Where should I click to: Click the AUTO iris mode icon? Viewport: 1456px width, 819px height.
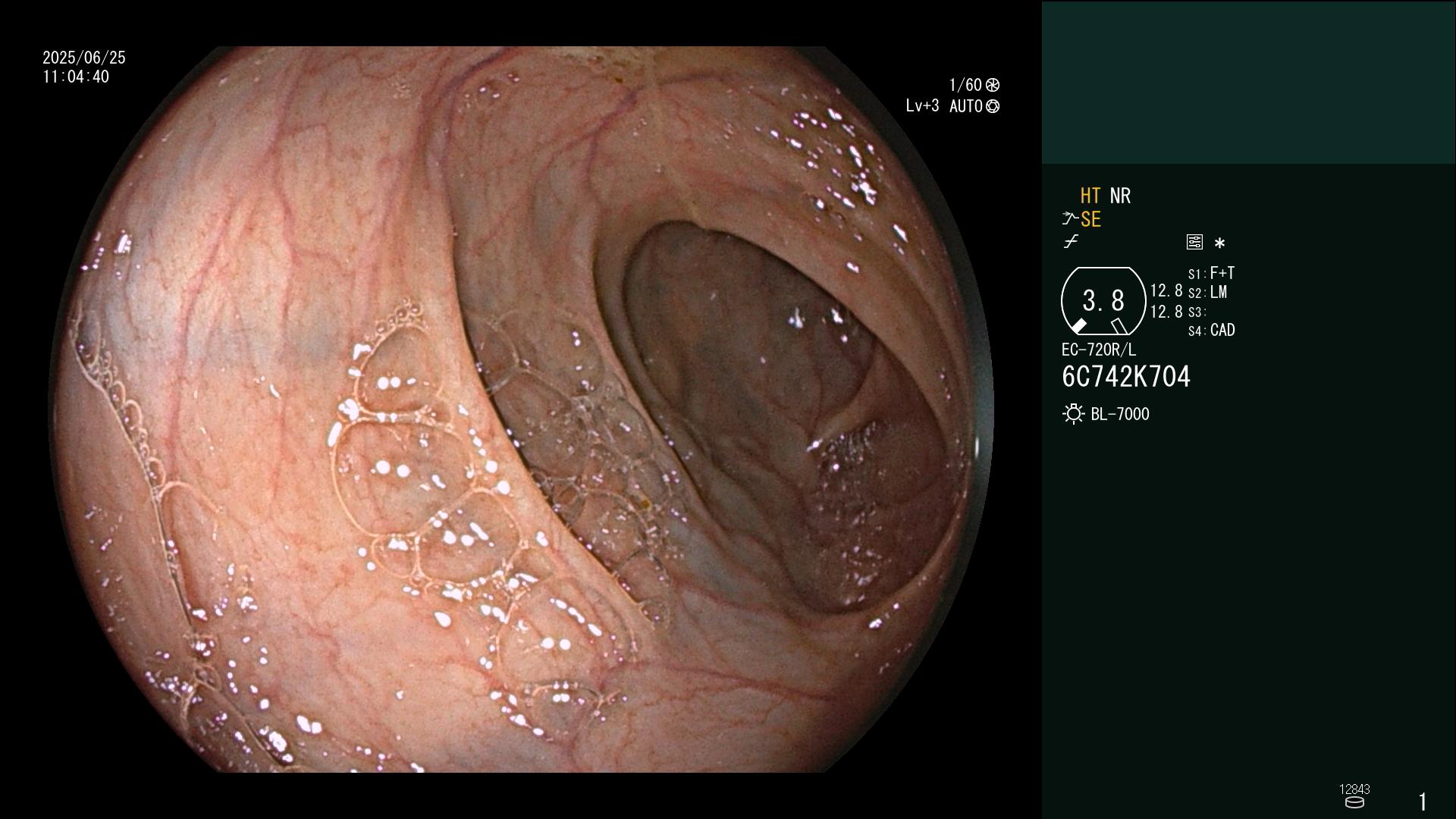pyautogui.click(x=993, y=106)
